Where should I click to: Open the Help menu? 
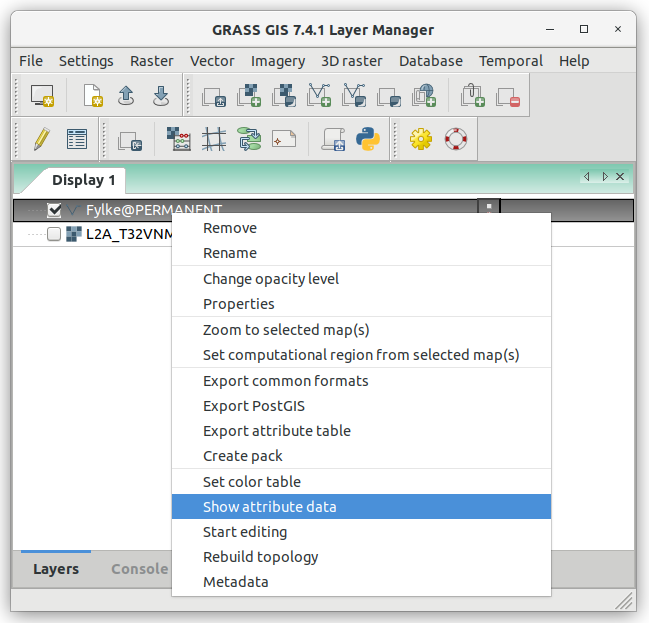574,61
